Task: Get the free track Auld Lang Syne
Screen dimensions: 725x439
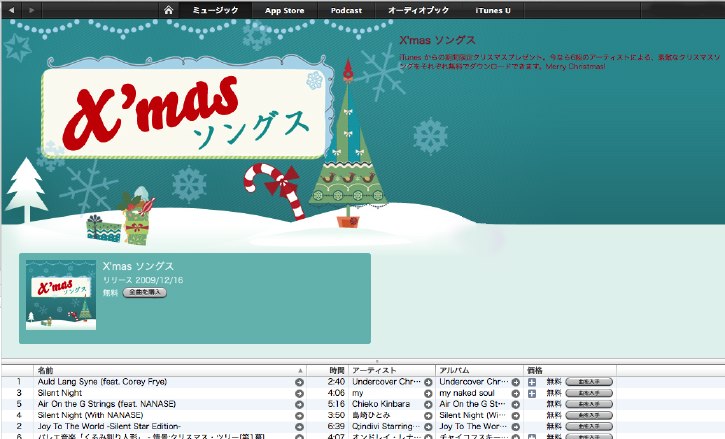Action: (589, 382)
